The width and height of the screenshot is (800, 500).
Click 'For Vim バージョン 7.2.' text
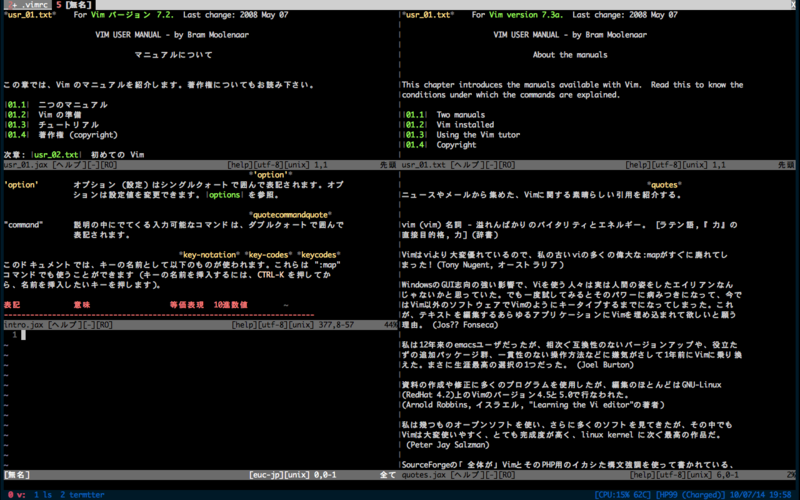[x=123, y=15]
